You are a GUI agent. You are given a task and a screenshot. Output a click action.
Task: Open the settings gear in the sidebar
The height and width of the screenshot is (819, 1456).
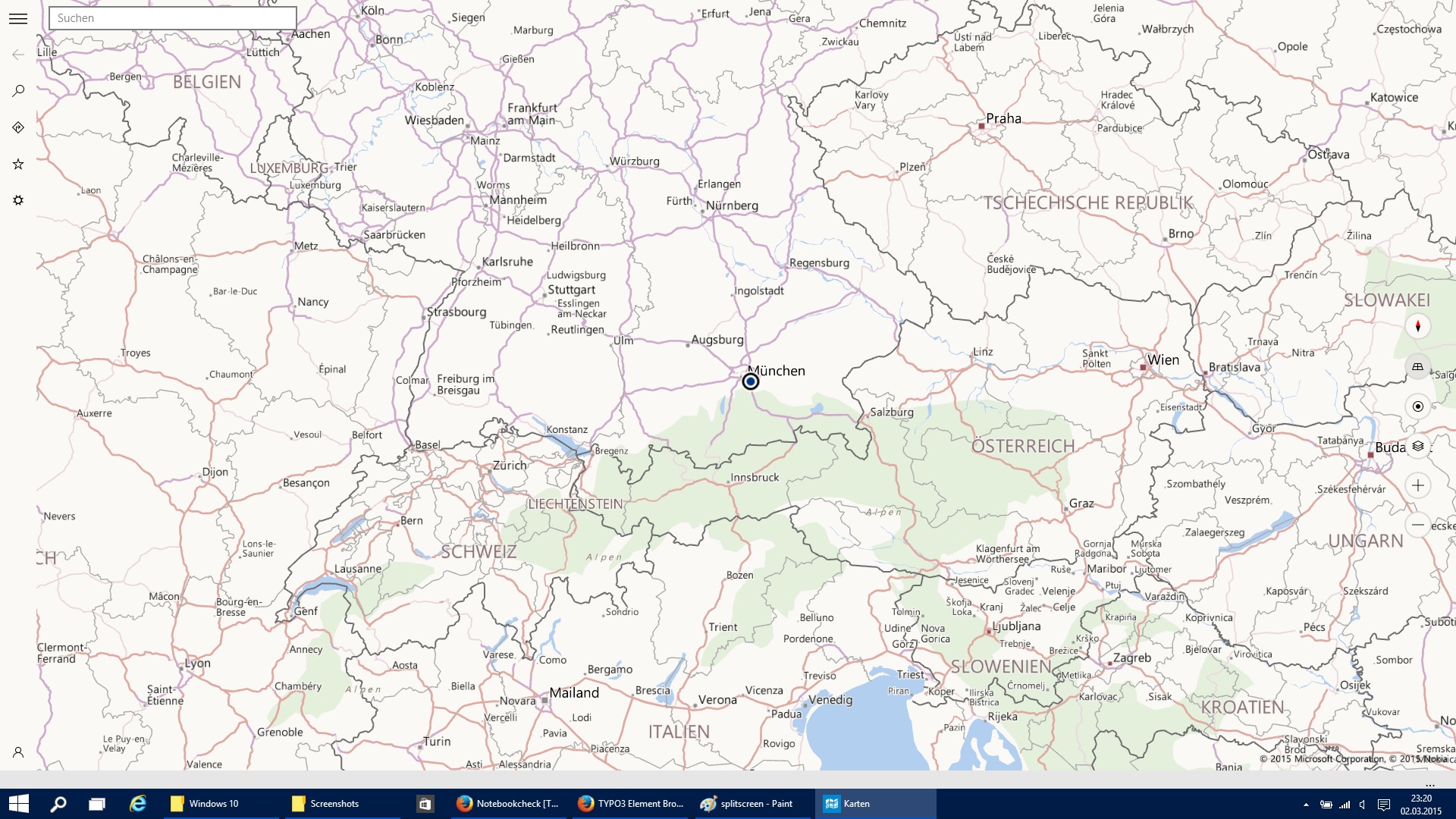pyautogui.click(x=18, y=200)
